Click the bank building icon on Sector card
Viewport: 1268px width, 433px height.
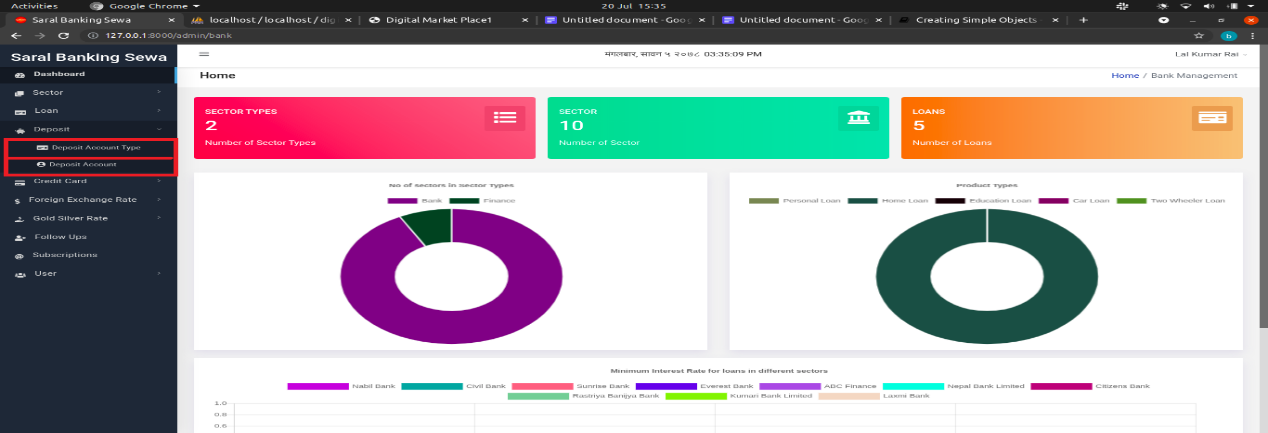point(858,118)
